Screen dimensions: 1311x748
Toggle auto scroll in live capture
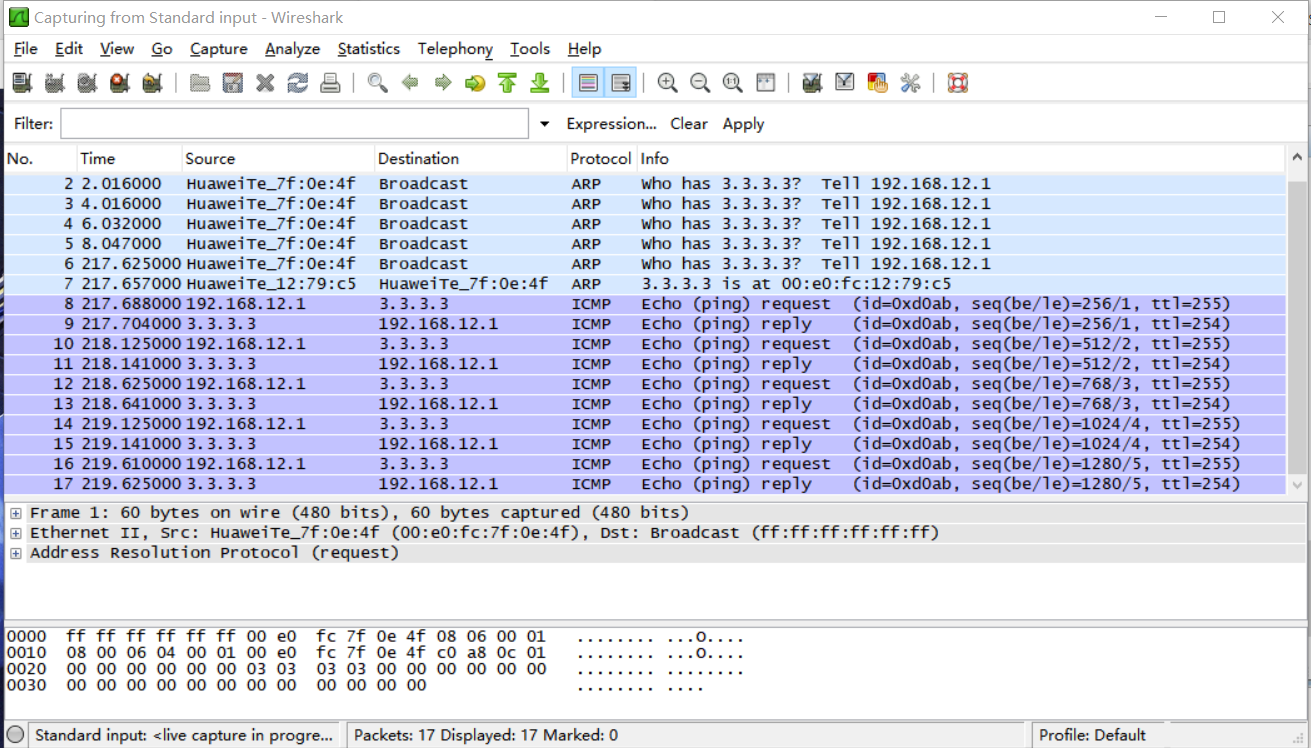(621, 83)
